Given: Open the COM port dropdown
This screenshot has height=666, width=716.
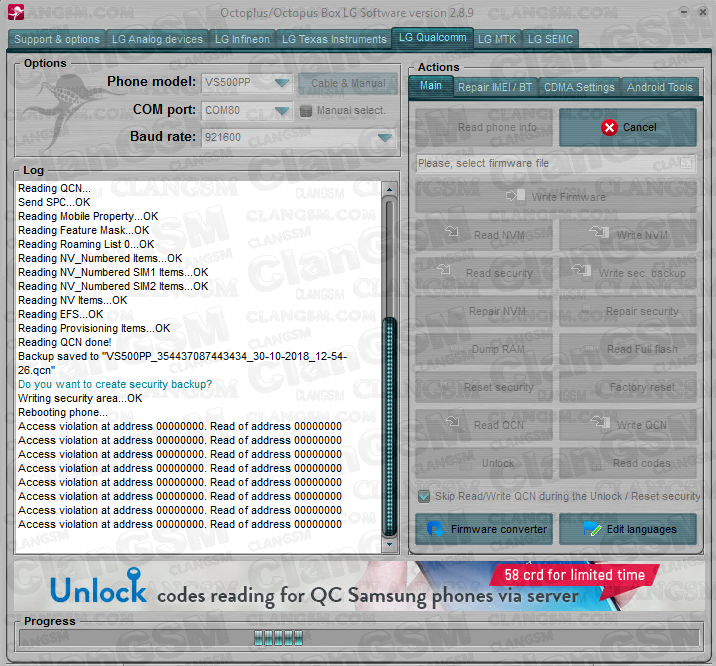Looking at the screenshot, I should pos(282,110).
